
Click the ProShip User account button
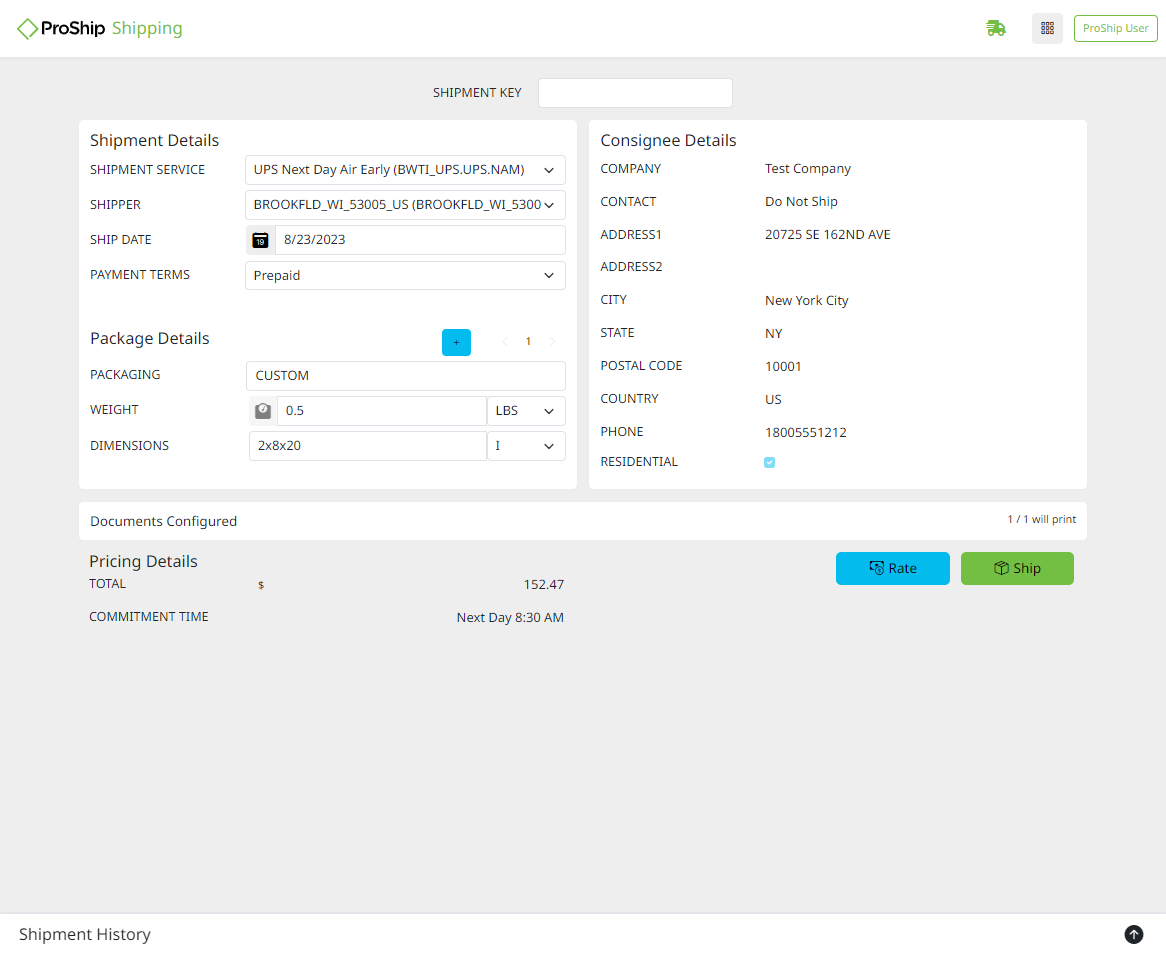point(1115,28)
